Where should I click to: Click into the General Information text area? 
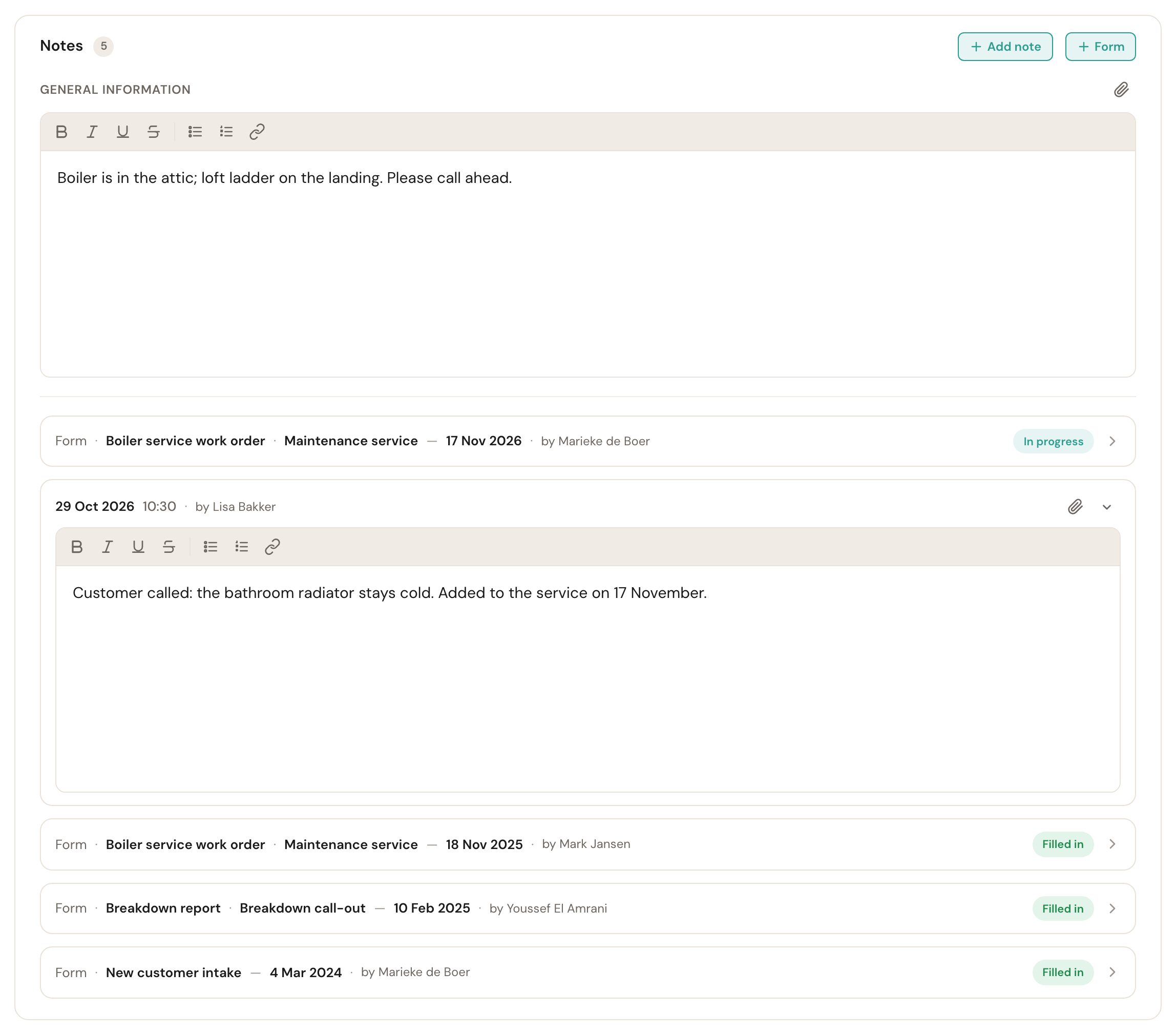tap(587, 264)
